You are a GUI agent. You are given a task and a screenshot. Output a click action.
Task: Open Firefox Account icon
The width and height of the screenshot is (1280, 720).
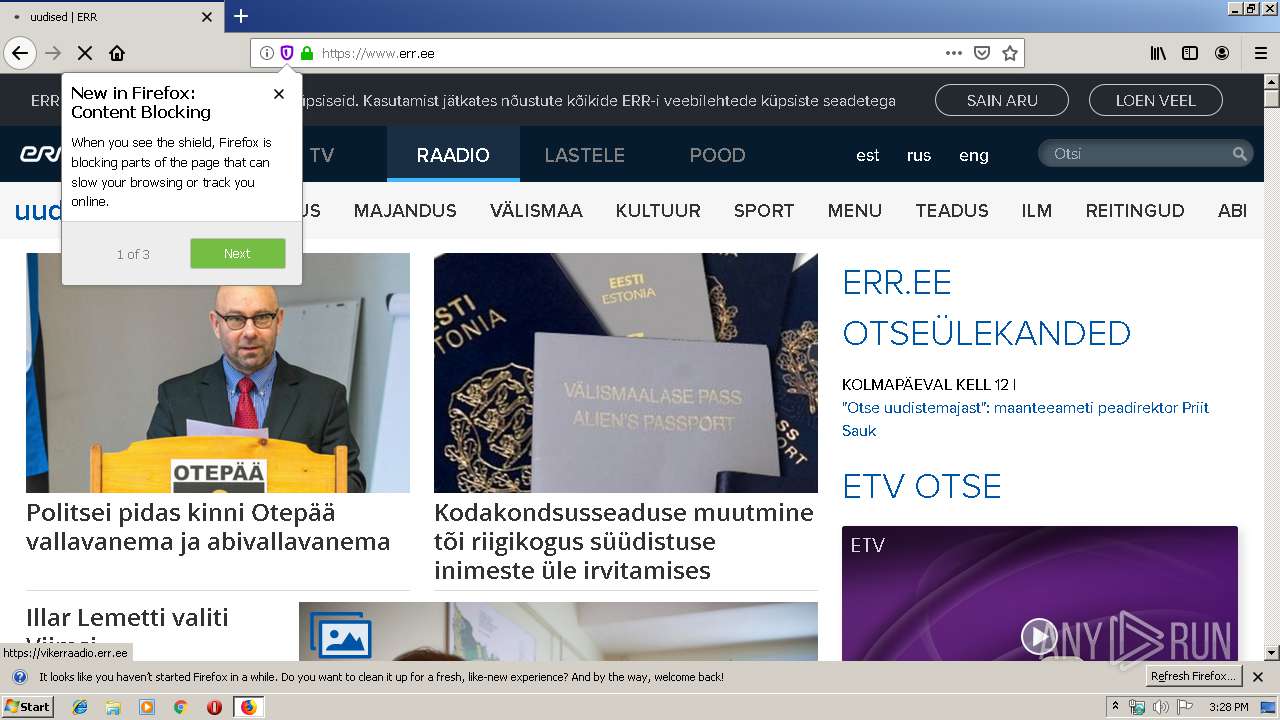(1222, 53)
